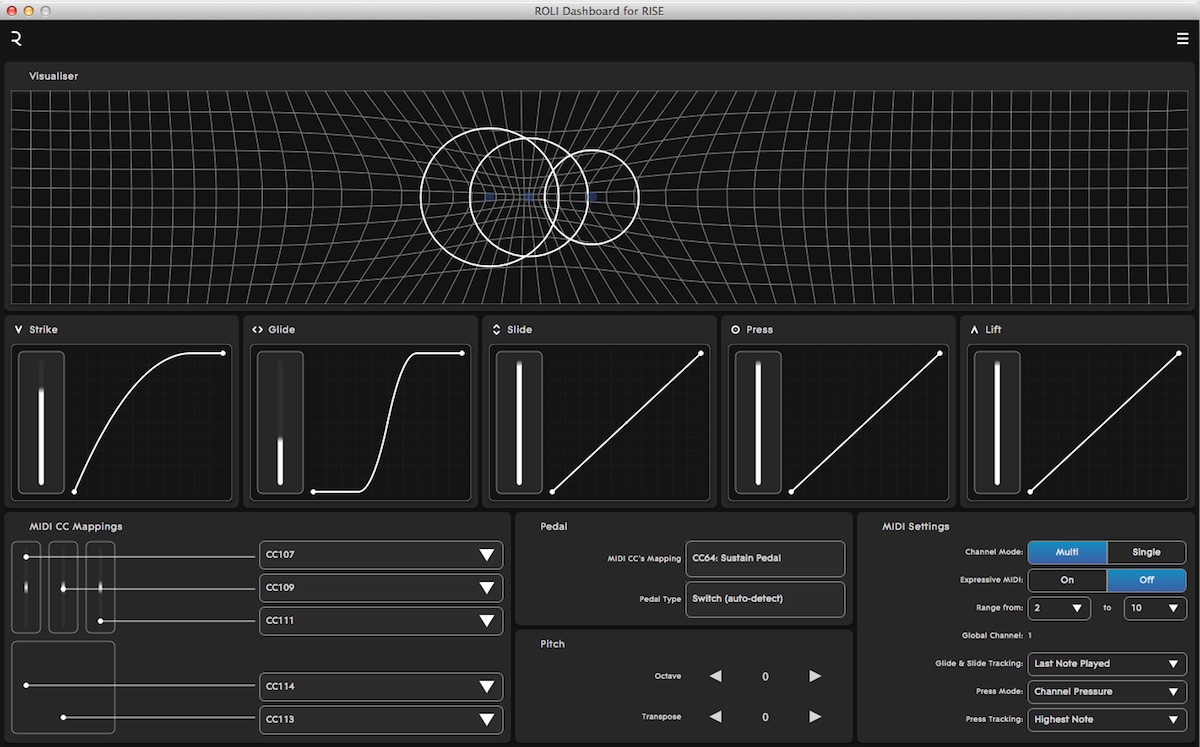Increase Transpose with the right arrow
This screenshot has height=747, width=1200.
click(815, 716)
